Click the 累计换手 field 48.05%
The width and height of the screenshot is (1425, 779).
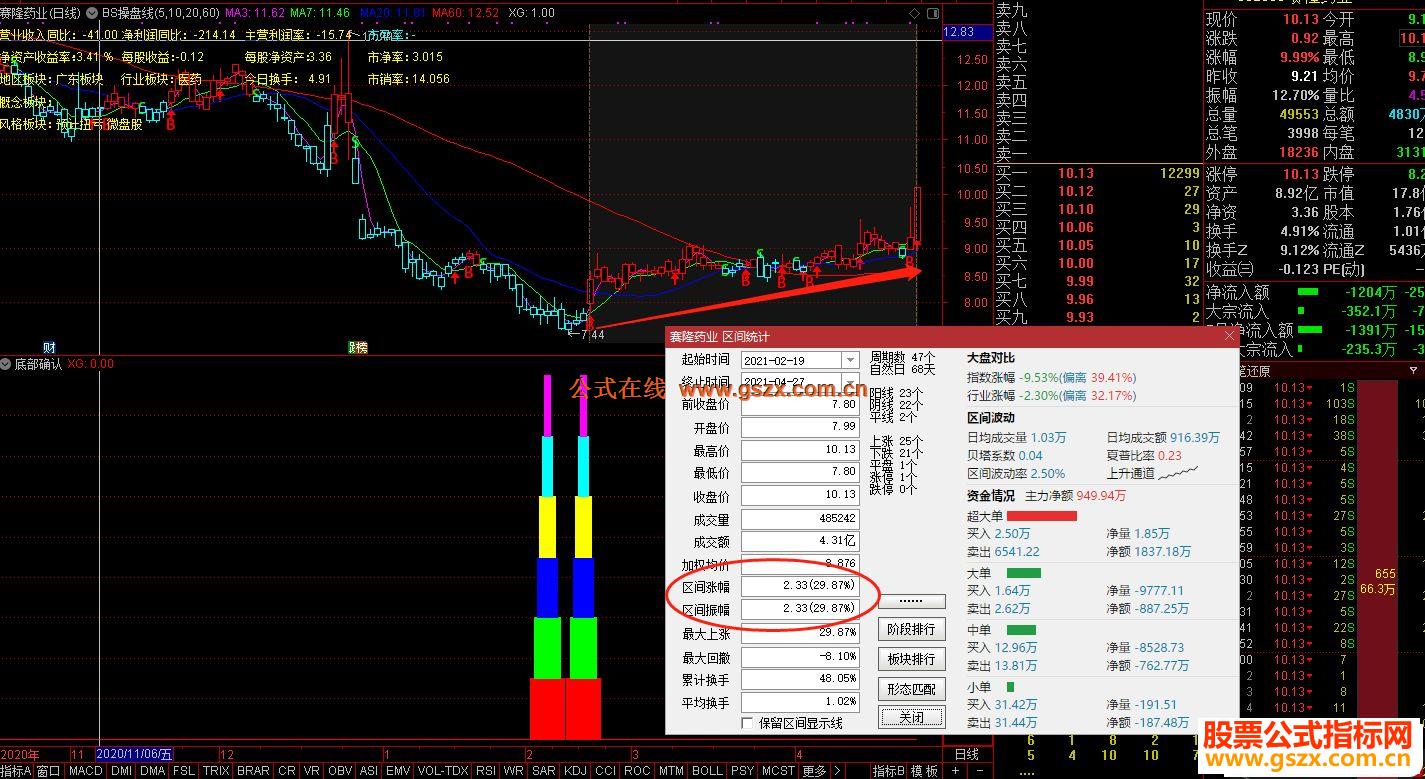coord(799,680)
